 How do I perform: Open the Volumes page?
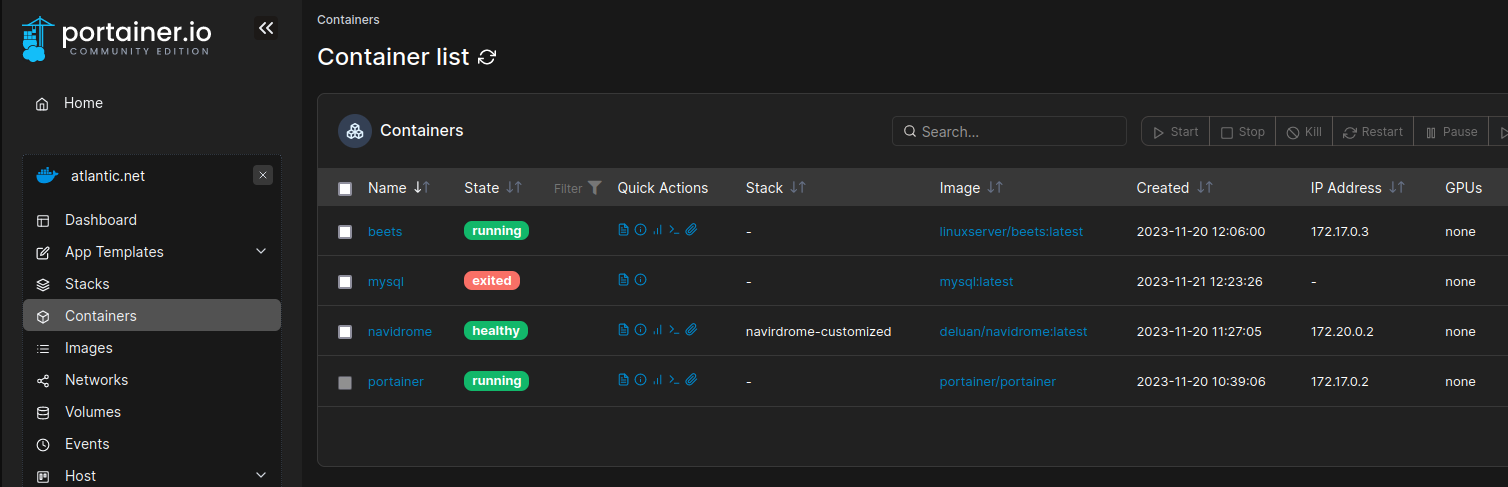coord(152,412)
